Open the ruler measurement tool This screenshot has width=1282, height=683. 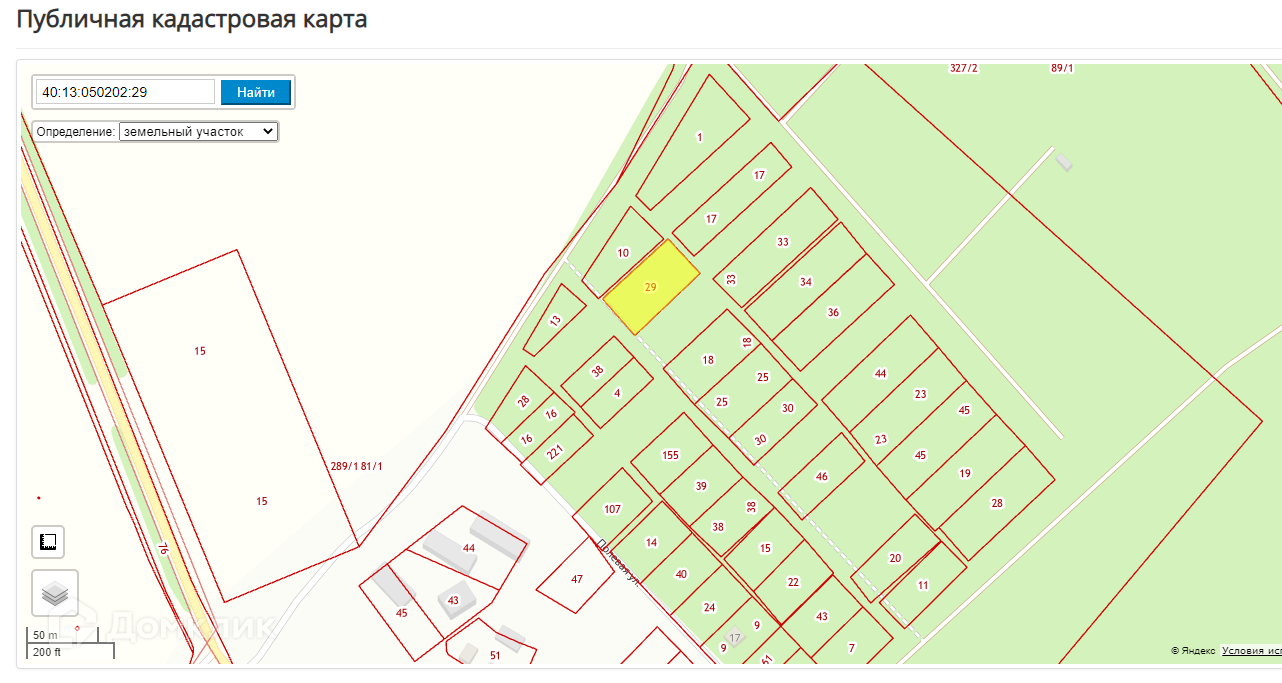tap(48, 542)
